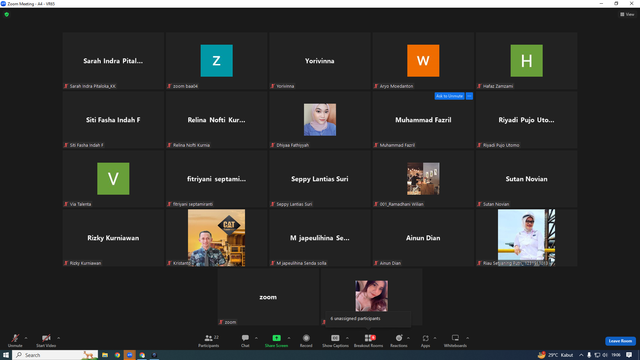This screenshot has width=640, height=360.
Task: Select Sutan Novian tile
Action: [x=527, y=179]
